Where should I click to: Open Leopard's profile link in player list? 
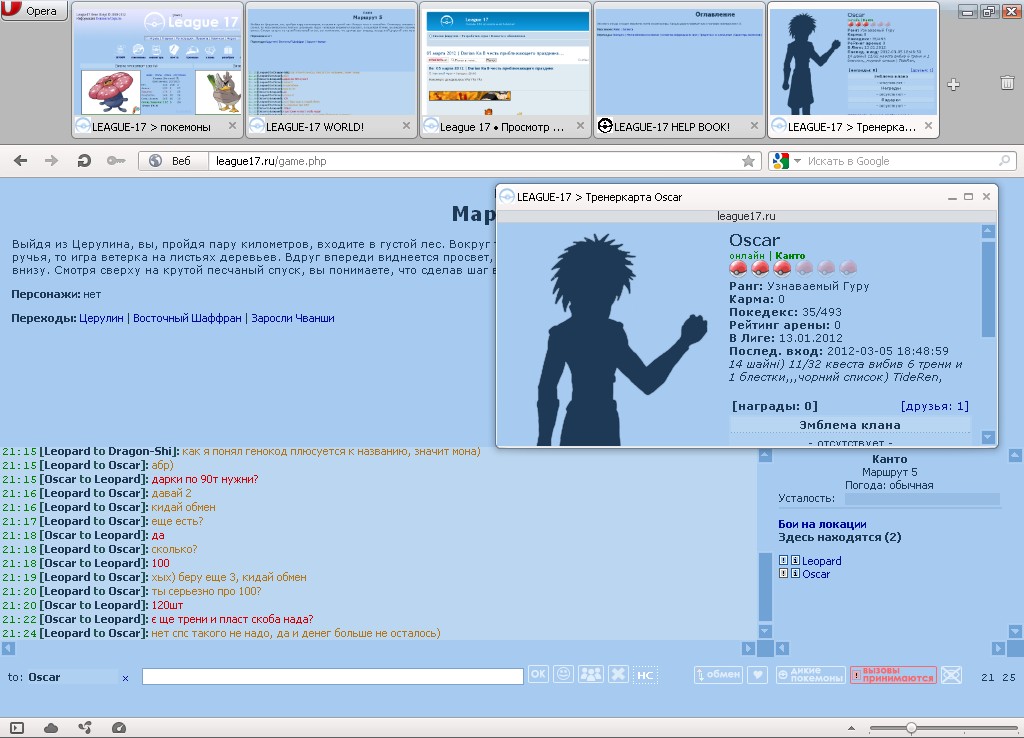coord(822,561)
